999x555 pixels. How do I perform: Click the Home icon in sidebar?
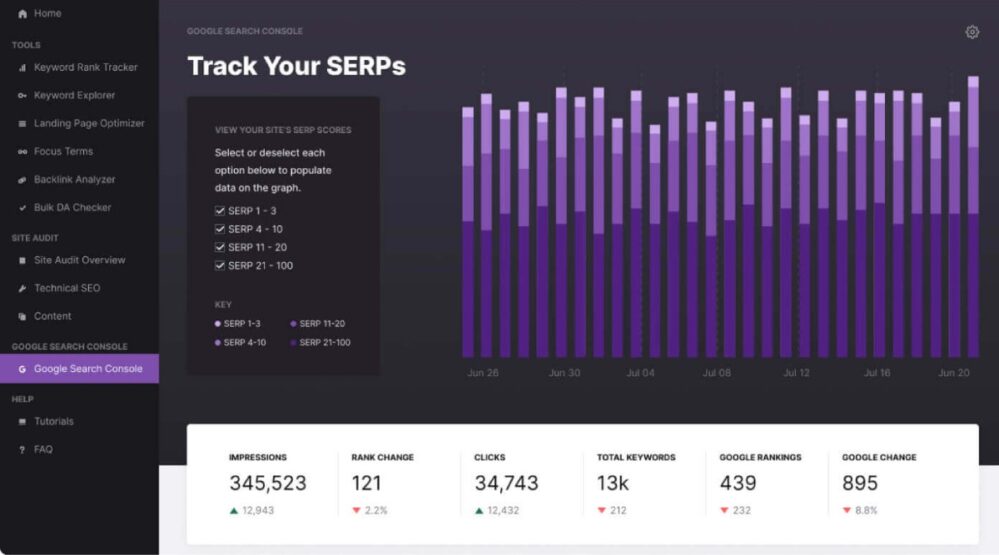click(x=22, y=14)
